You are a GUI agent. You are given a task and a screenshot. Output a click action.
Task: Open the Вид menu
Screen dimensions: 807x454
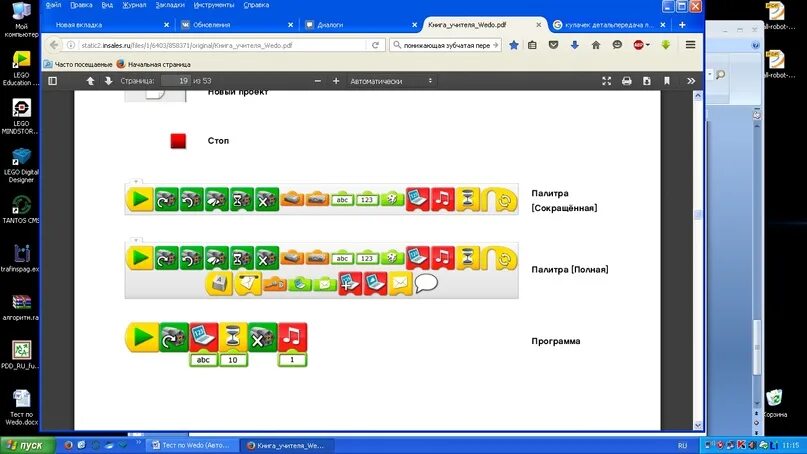[107, 5]
